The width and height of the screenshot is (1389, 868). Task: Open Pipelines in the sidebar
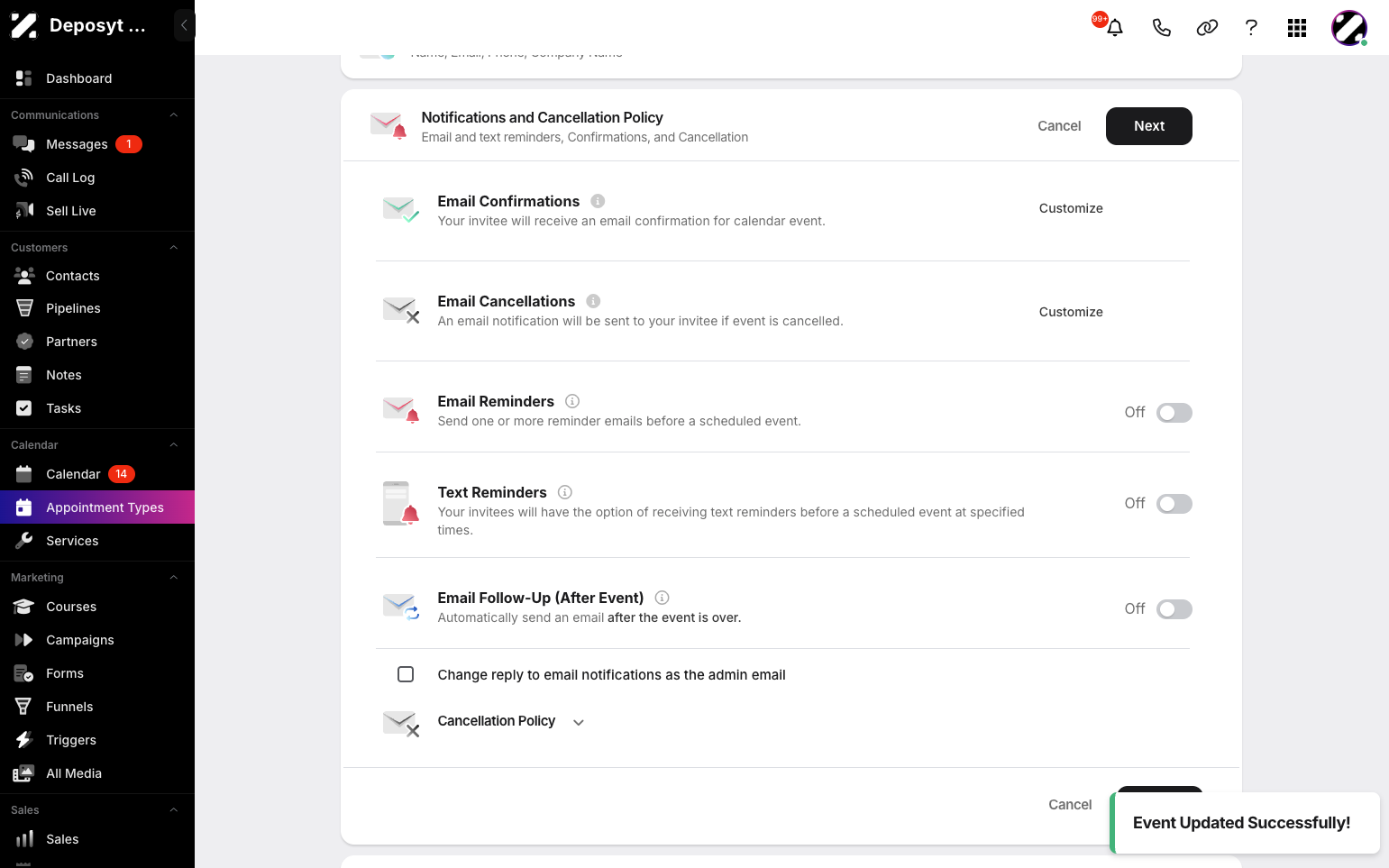tap(97, 308)
